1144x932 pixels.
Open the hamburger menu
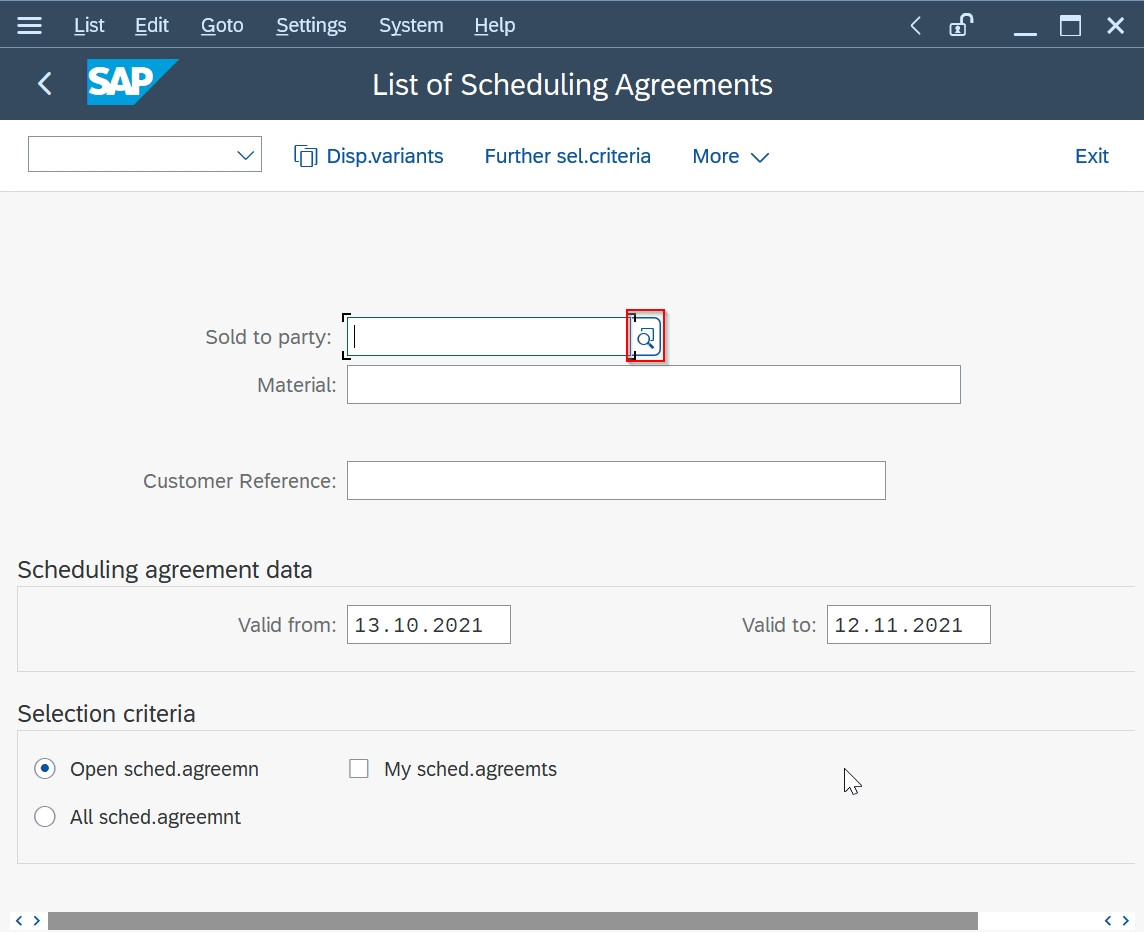pos(29,25)
